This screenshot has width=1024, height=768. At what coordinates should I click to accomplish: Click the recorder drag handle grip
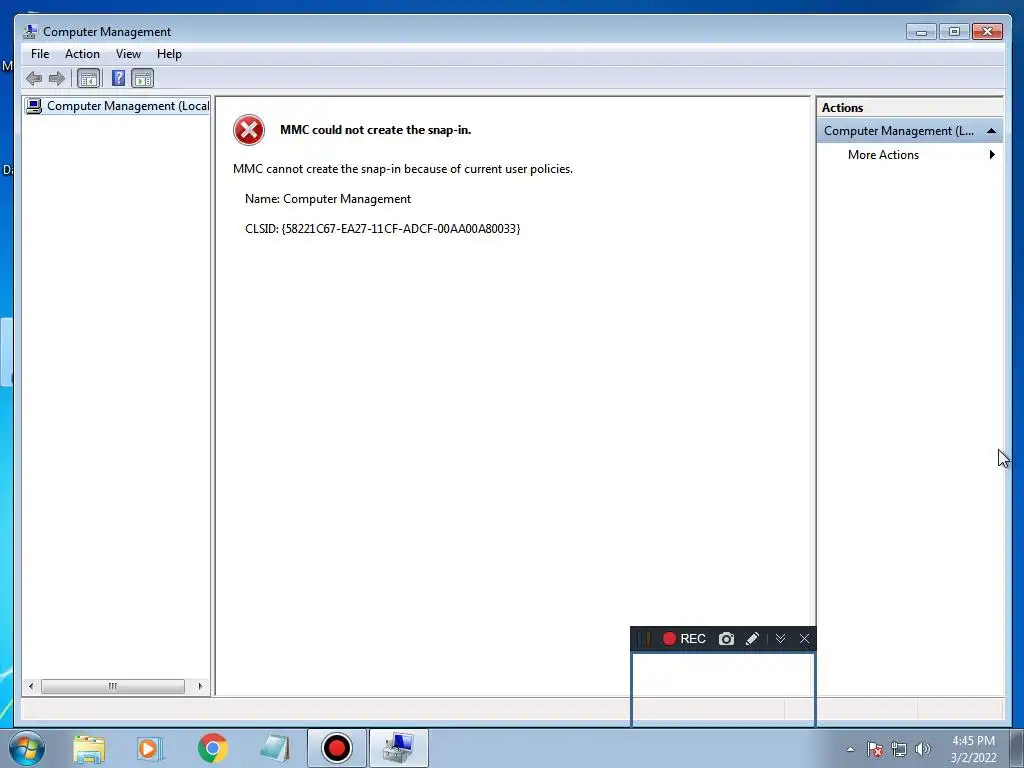[644, 639]
